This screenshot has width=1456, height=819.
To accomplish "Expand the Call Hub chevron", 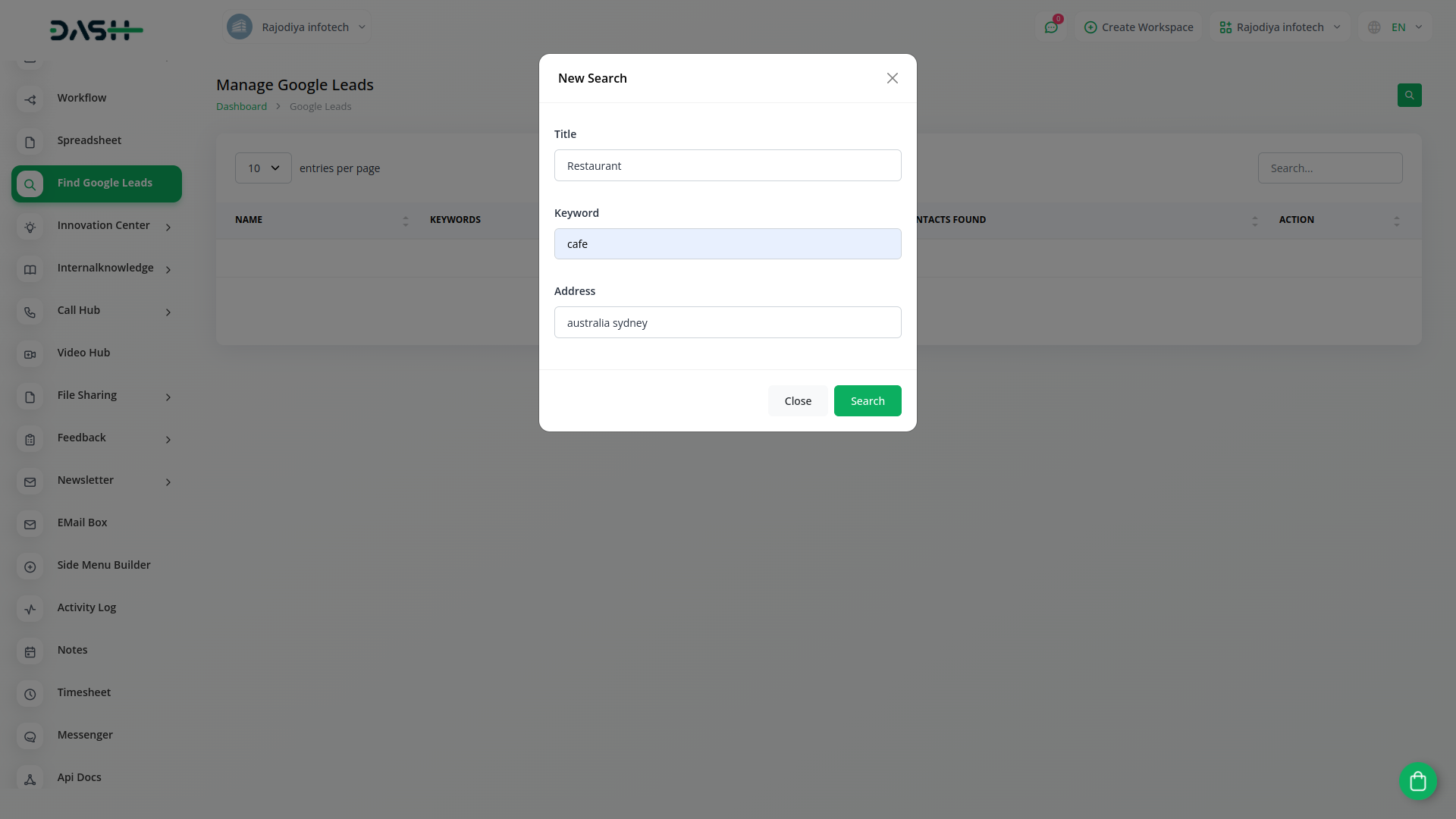I will 168,312.
